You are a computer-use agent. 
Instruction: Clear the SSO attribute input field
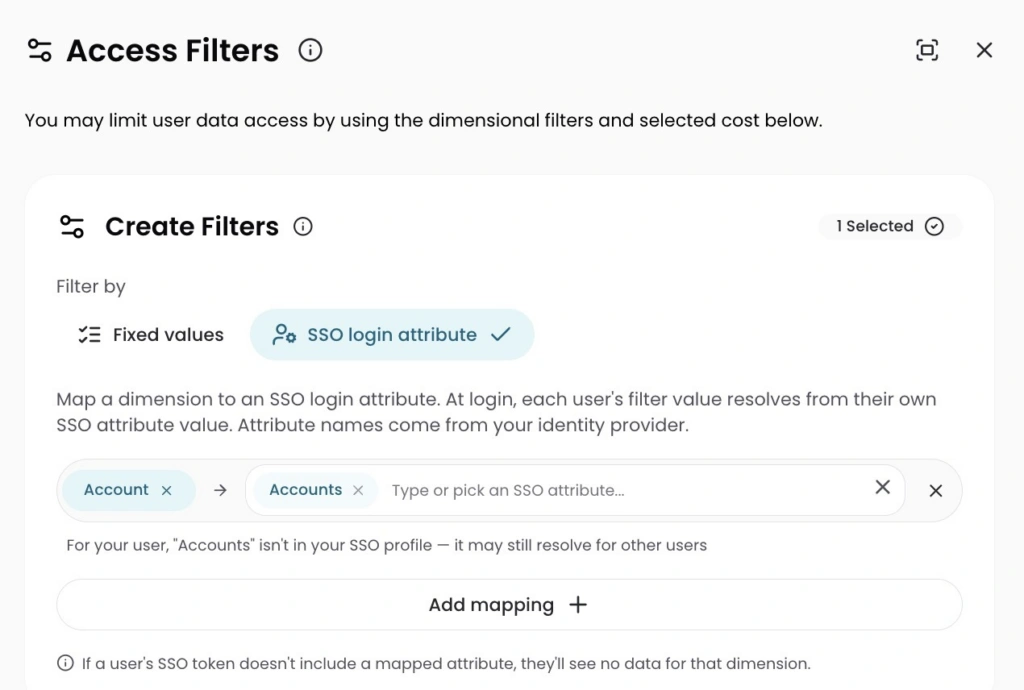pos(882,487)
